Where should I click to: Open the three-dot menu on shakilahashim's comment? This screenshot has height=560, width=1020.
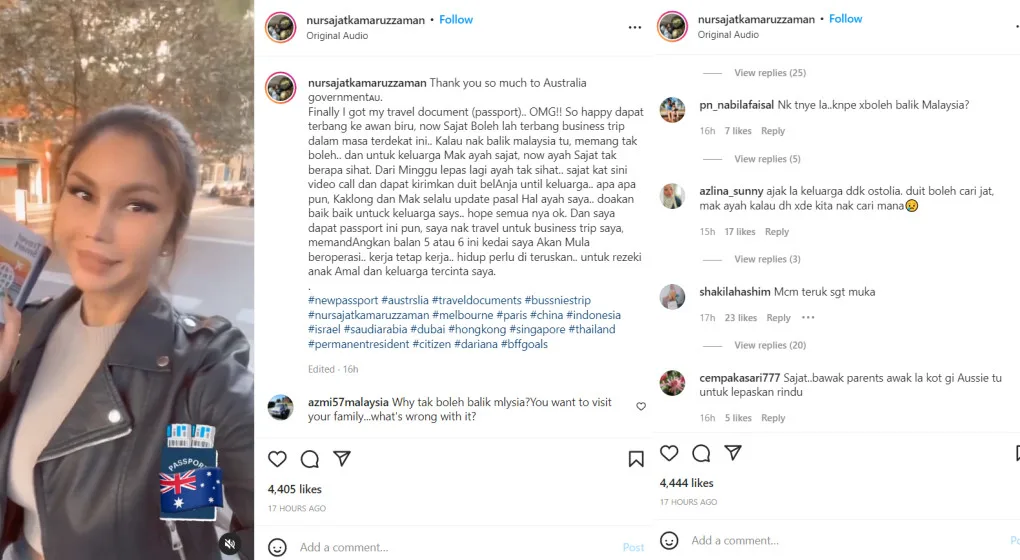808,317
